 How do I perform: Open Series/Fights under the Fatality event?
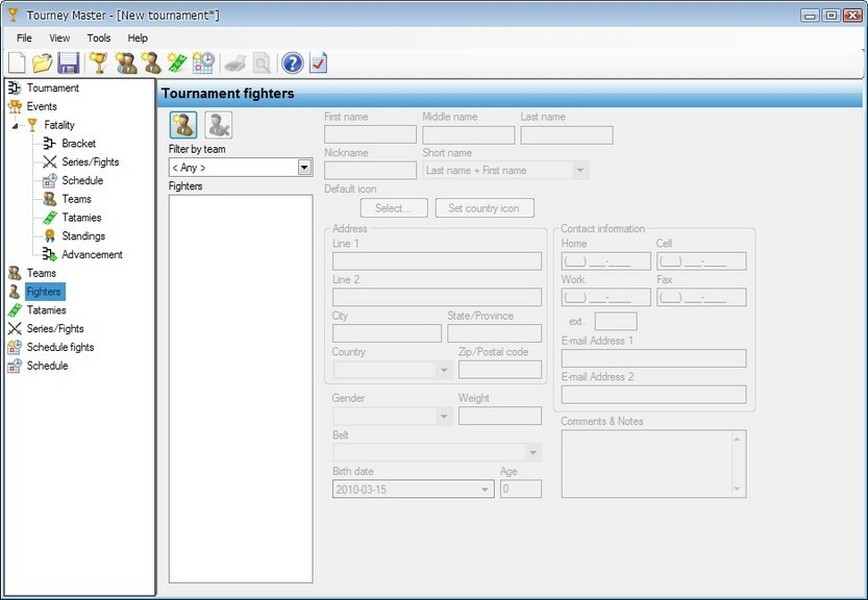(90, 162)
